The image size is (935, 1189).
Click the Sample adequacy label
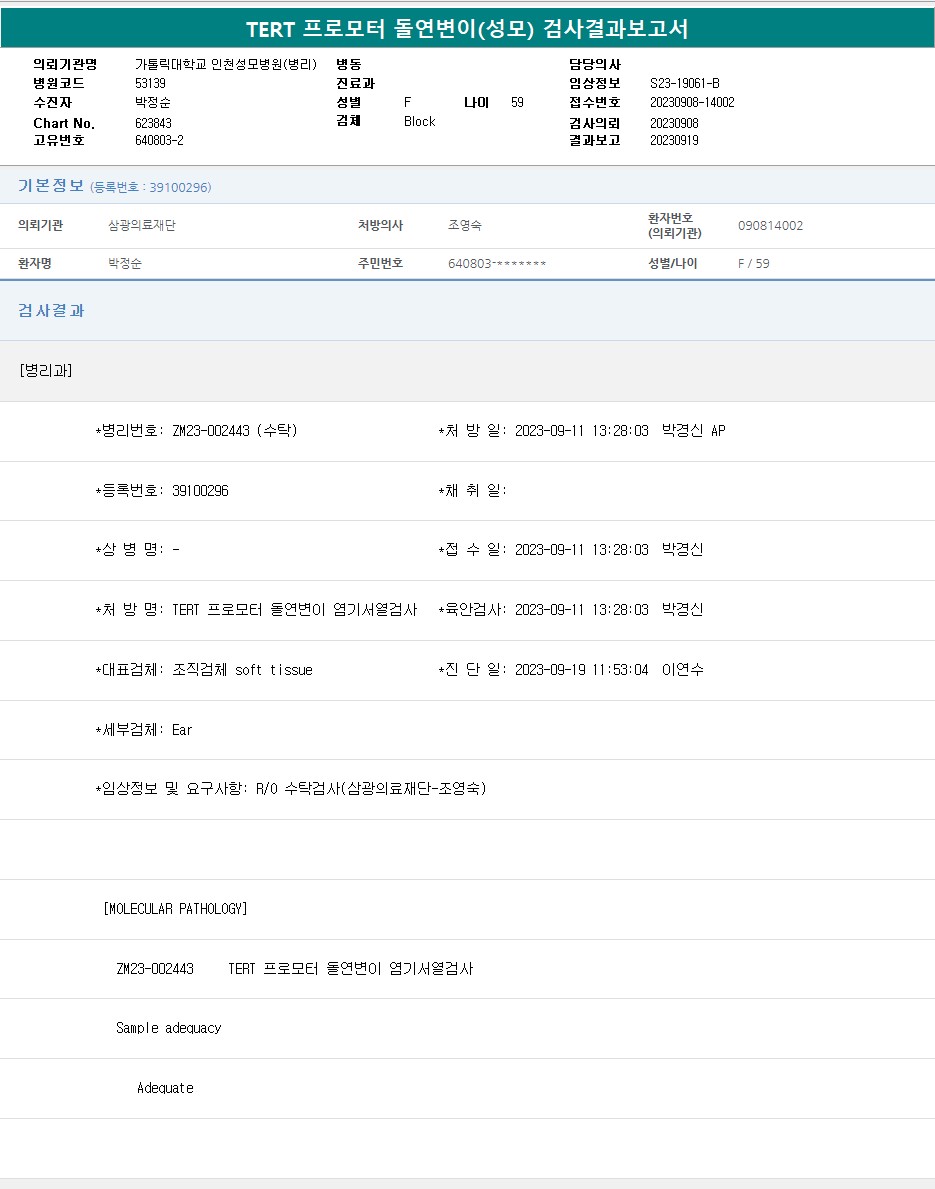click(168, 1028)
